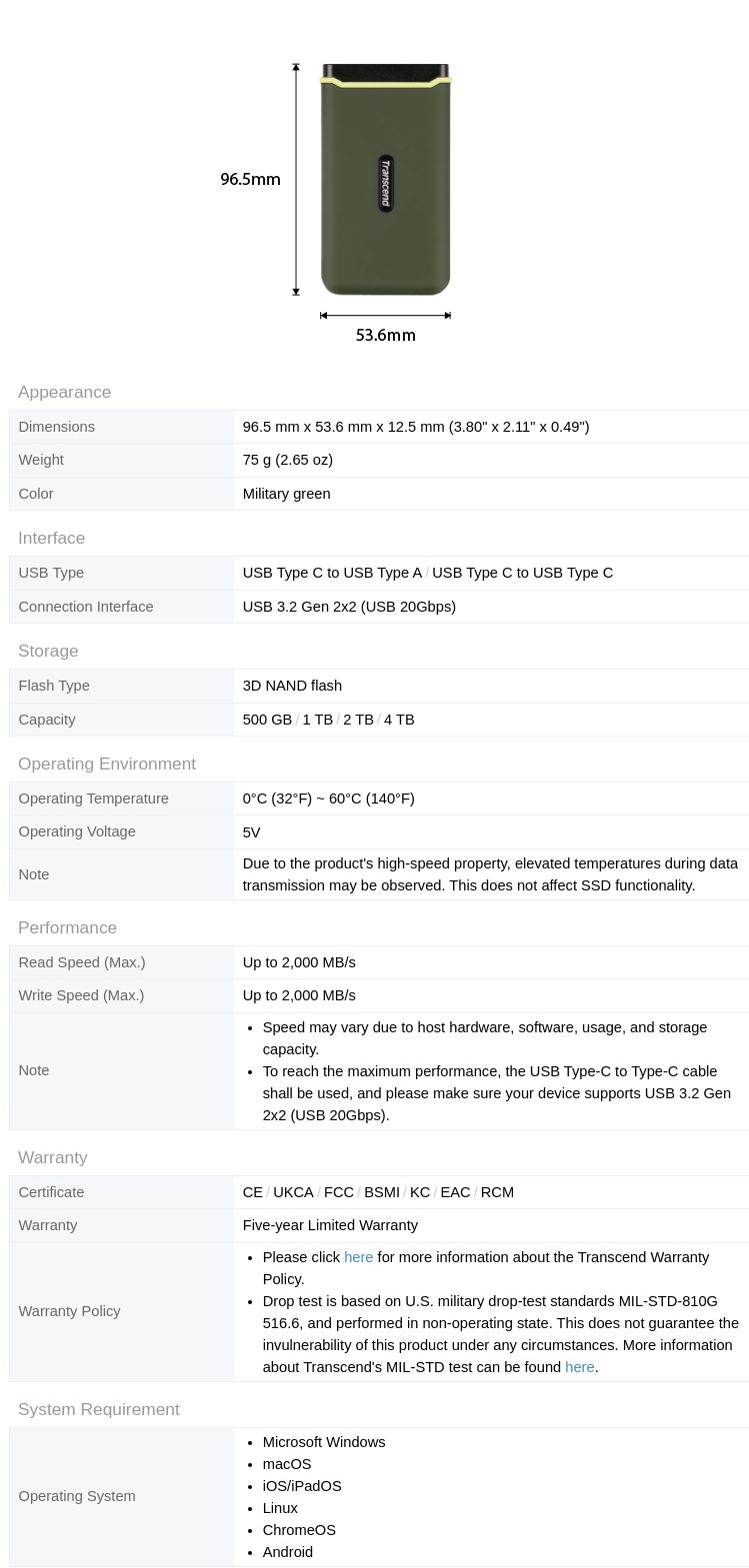Open the 'here' link for Warranty Policy

[358, 1257]
